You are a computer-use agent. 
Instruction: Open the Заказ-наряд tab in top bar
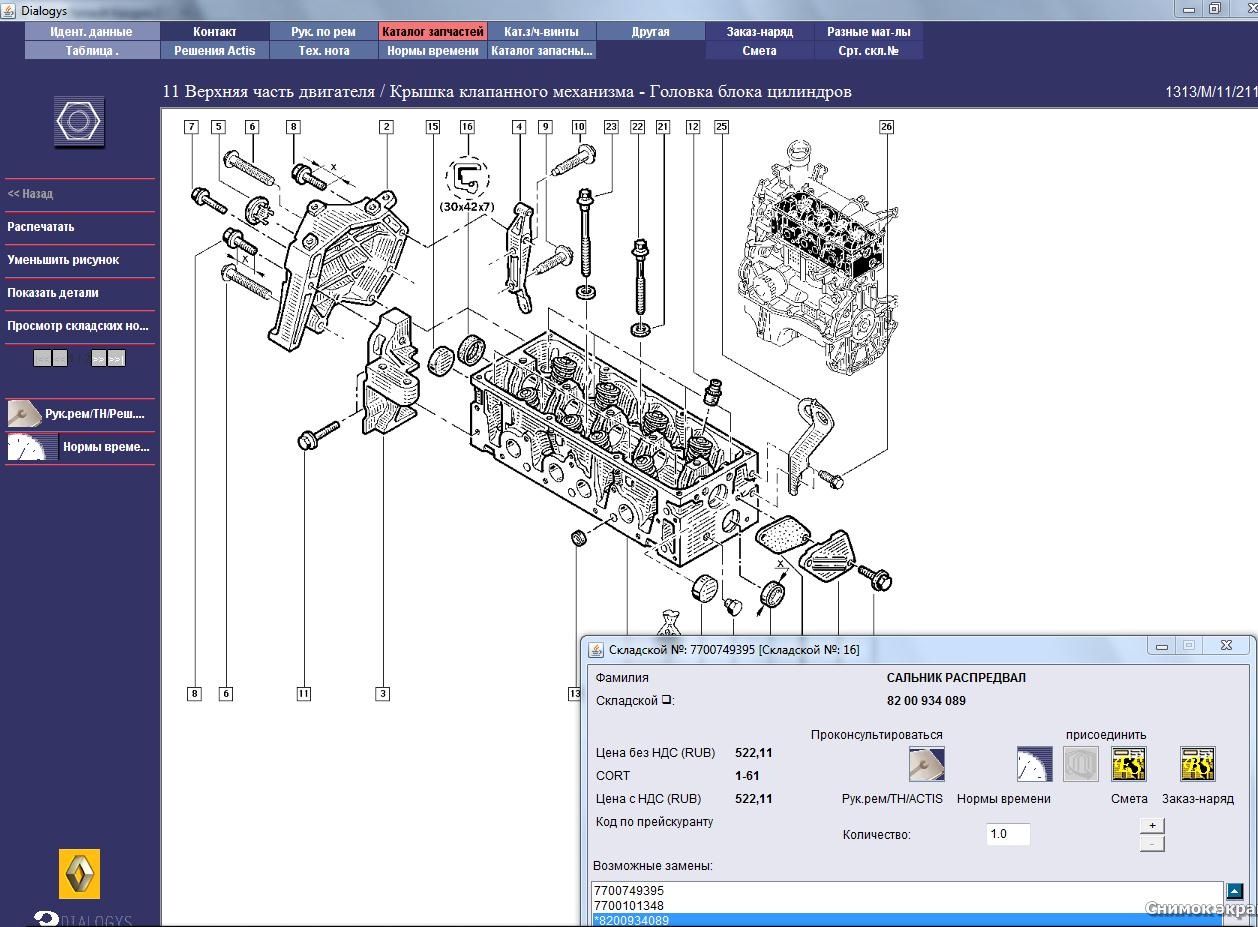coord(760,32)
